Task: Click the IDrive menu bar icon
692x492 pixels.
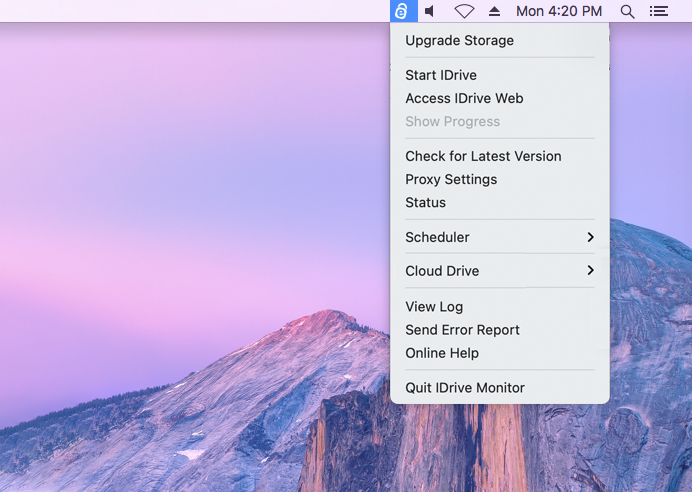Action: click(403, 11)
